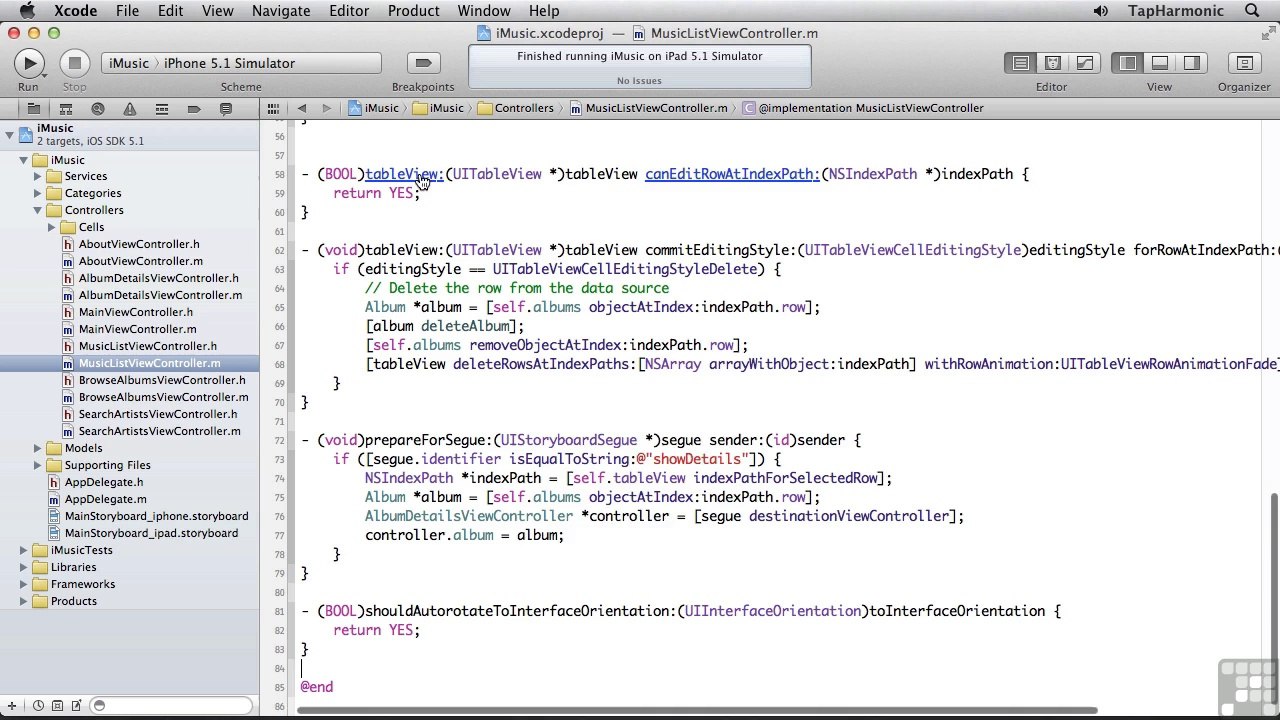
Task: Run the iMusic project
Action: (29, 63)
